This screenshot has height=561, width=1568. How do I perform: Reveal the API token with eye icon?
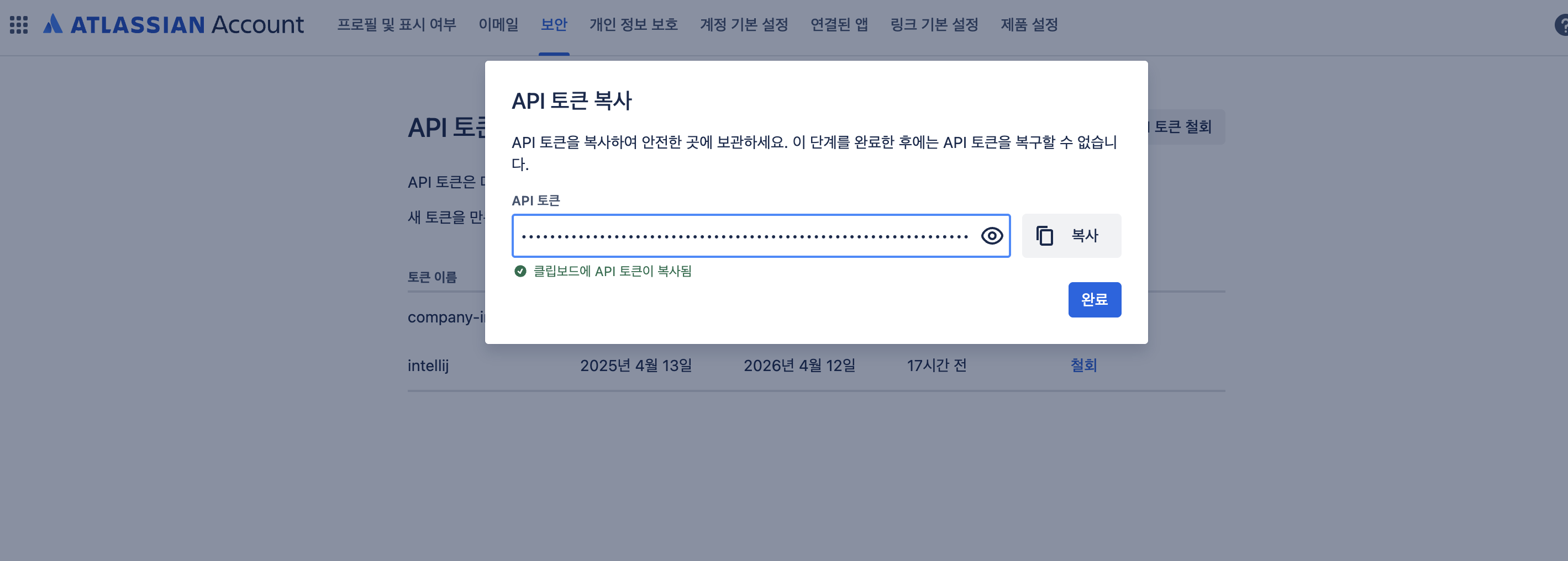tap(992, 235)
